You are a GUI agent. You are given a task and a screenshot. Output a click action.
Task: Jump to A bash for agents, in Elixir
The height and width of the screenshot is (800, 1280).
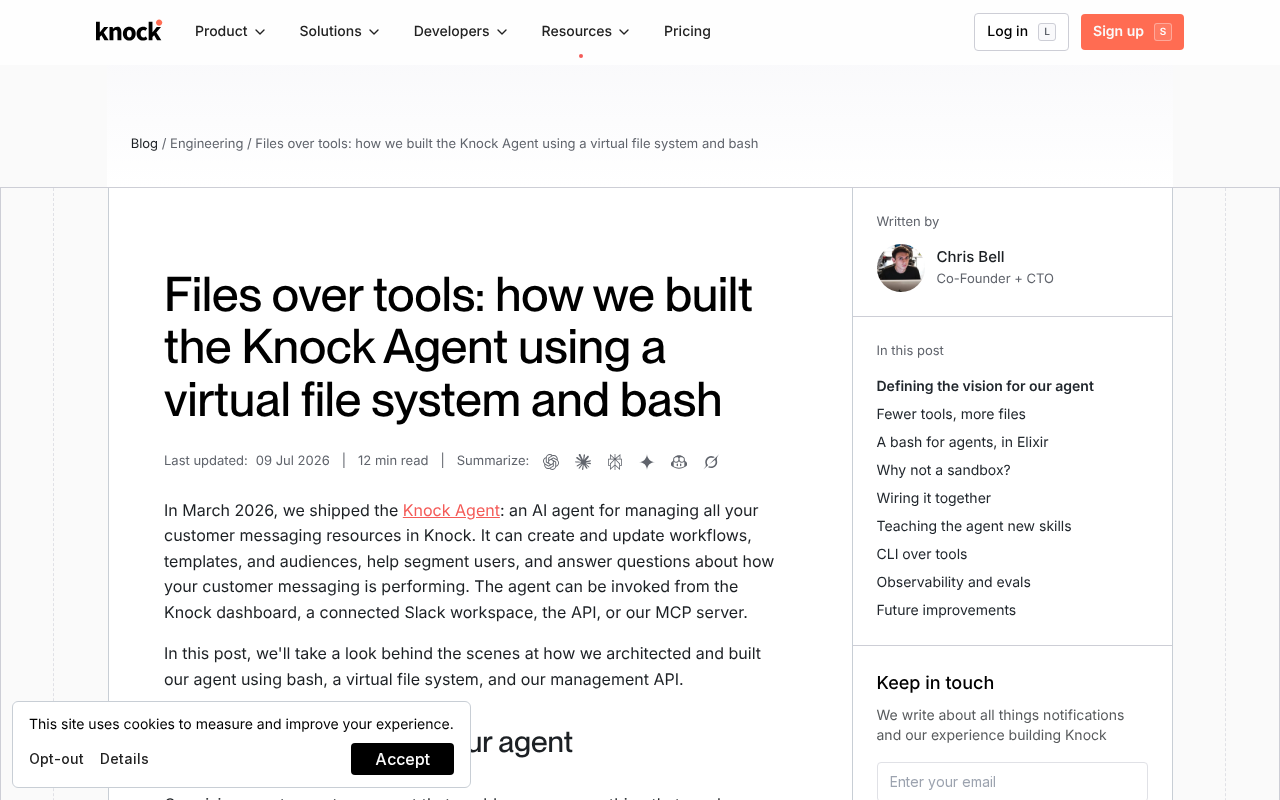pyautogui.click(x=962, y=442)
